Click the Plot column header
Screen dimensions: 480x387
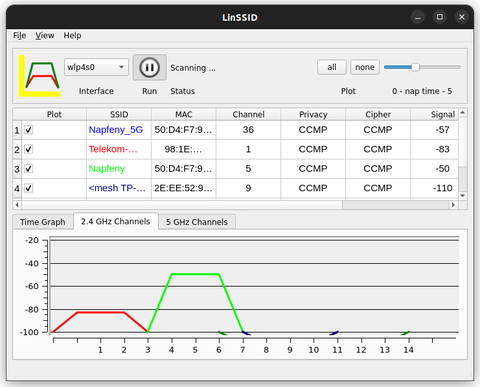[54, 114]
